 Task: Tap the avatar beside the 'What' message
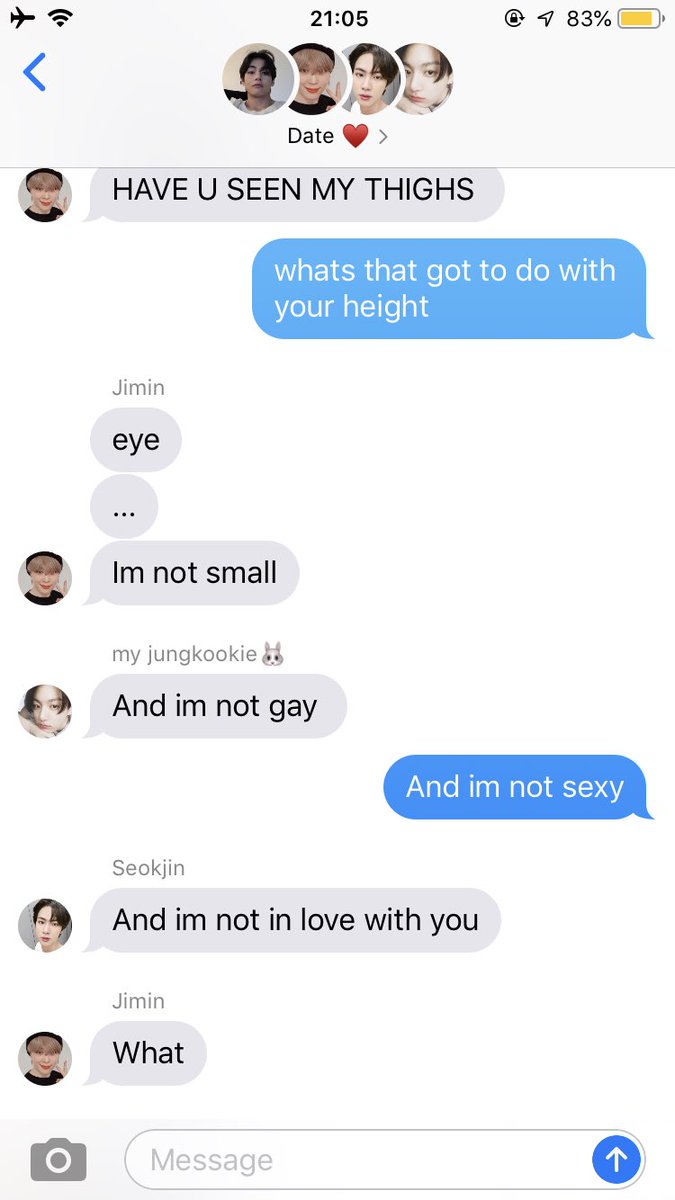pos(45,1059)
